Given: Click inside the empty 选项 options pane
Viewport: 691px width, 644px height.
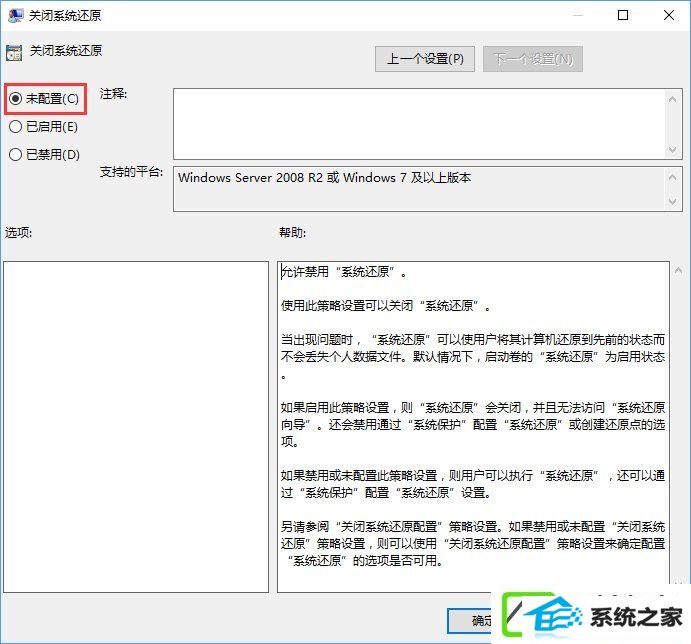Looking at the screenshot, I should (x=136, y=427).
